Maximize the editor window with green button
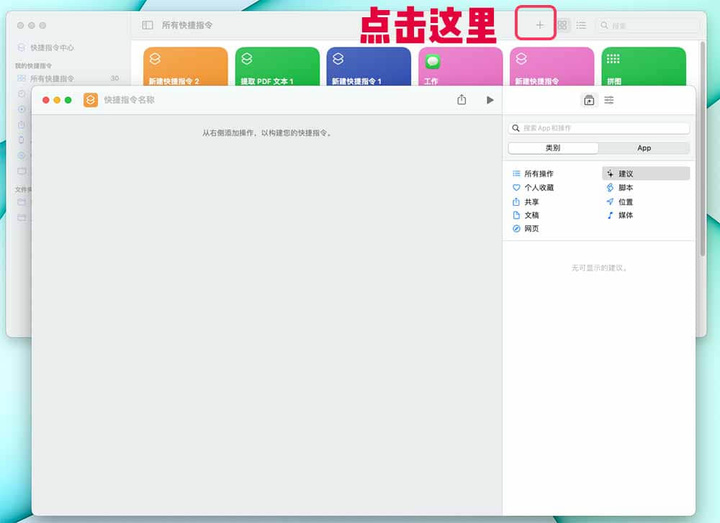This screenshot has height=523, width=720. pyautogui.click(x=68, y=100)
